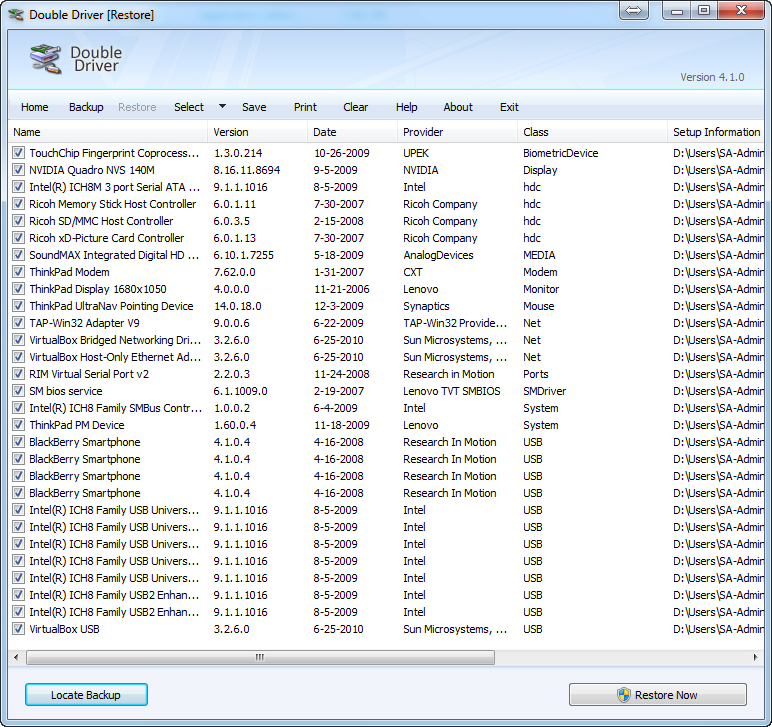This screenshot has width=772, height=727.
Task: Click the Lenovo TVT SMBIOS provider cell
Action: [451, 391]
